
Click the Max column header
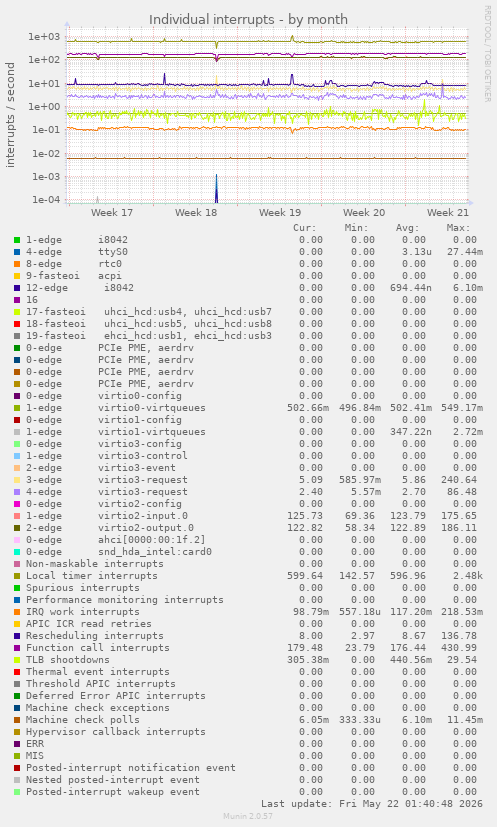[x=458, y=228]
